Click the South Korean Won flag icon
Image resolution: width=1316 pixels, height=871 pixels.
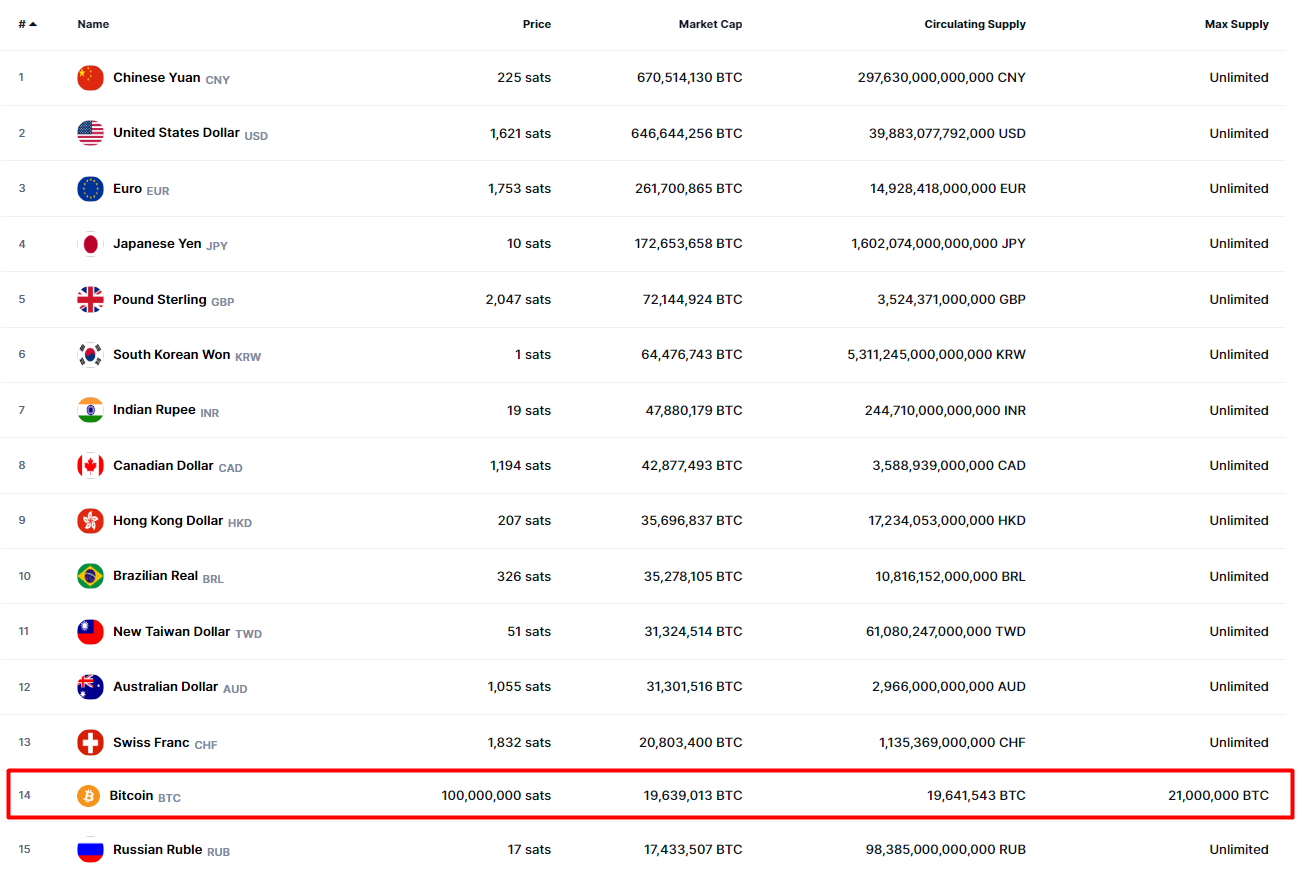coord(90,355)
